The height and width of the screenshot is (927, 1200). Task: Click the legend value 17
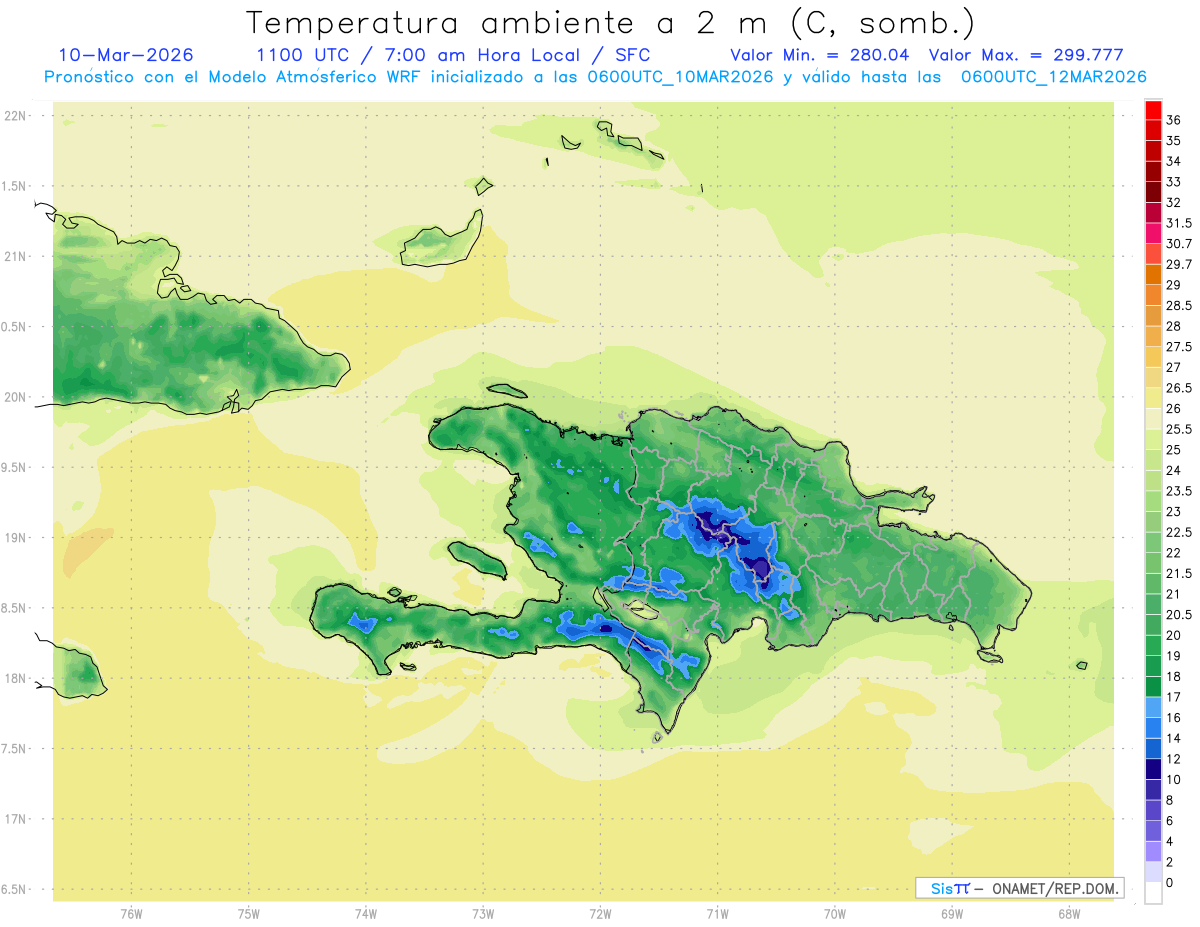1174,697
